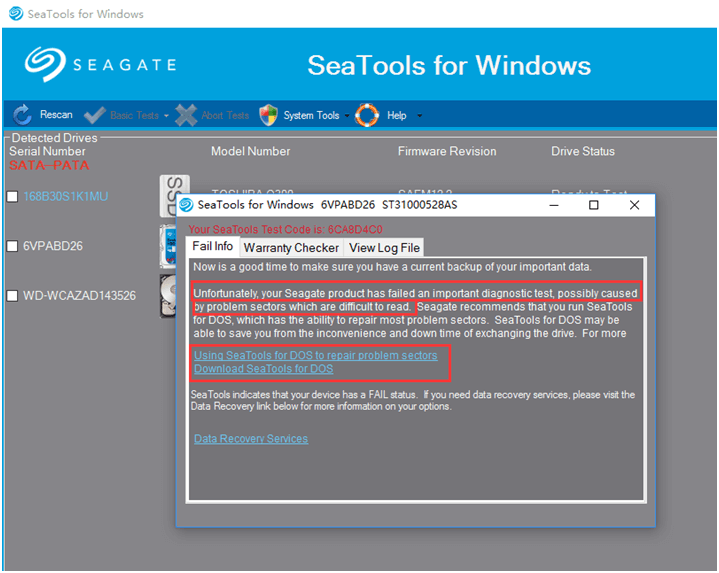Image resolution: width=719 pixels, height=573 pixels.
Task: Click the SeaTools dialog title bar icon
Action: 186,205
